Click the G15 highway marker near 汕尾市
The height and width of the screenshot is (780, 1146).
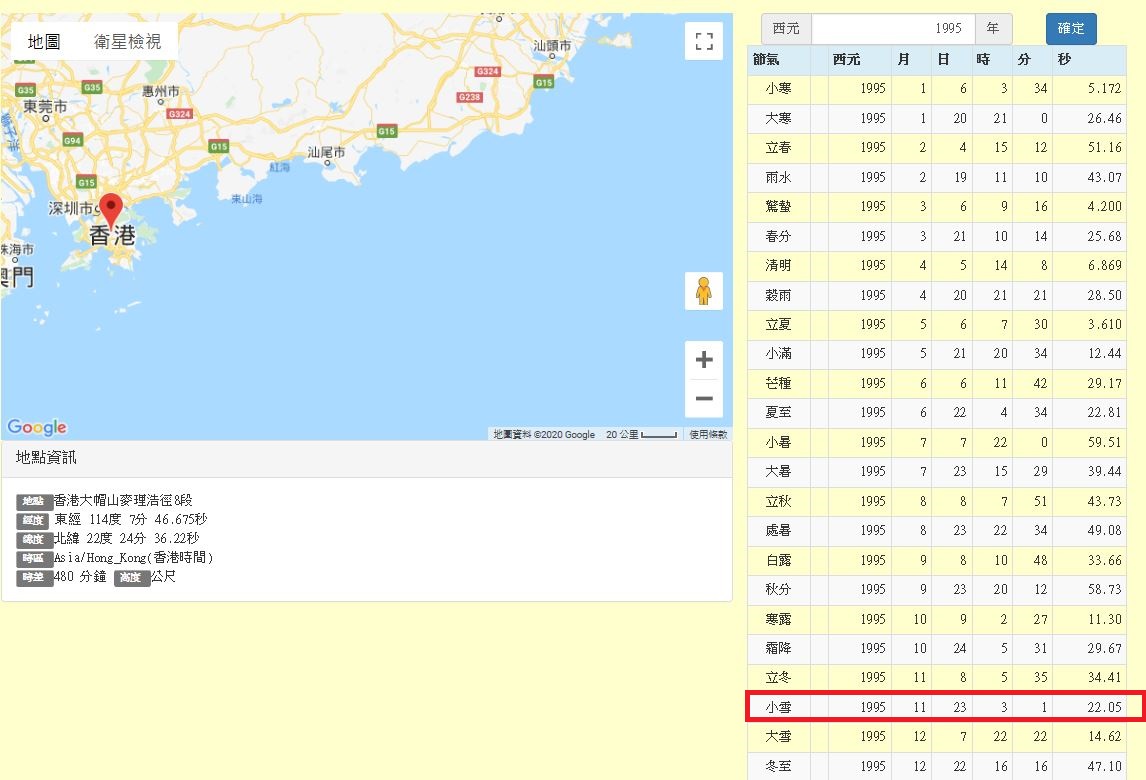point(386,131)
